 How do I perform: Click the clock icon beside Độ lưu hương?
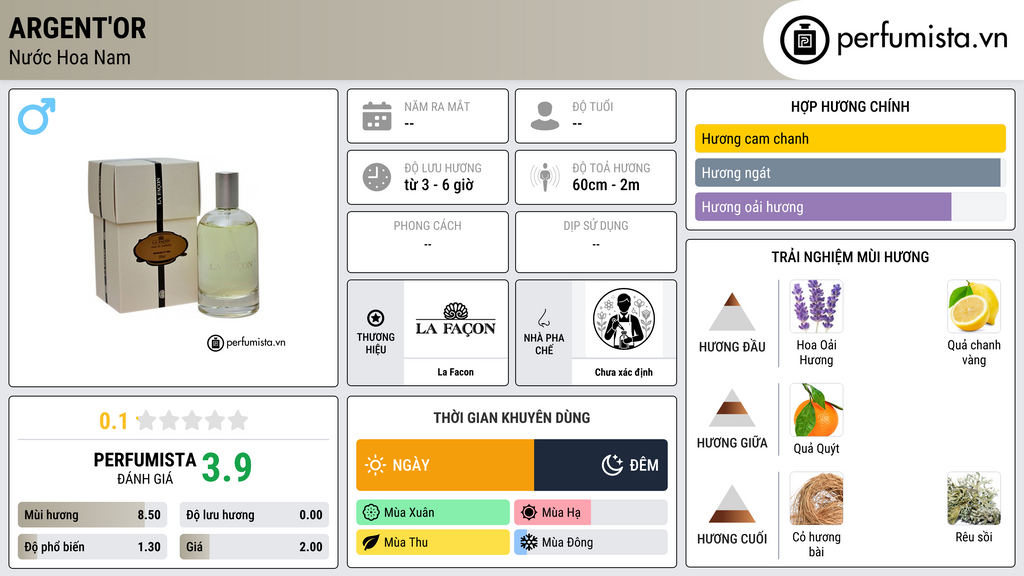377,177
